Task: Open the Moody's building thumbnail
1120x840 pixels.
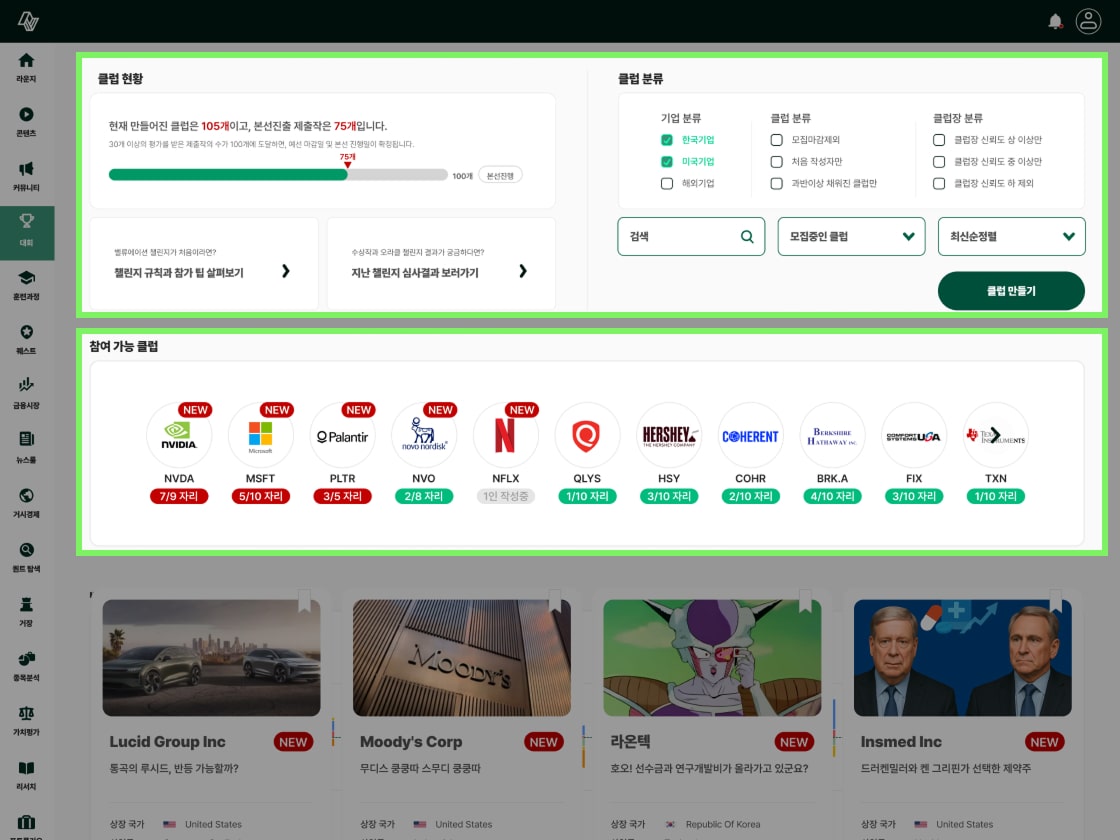Action: coord(461,658)
